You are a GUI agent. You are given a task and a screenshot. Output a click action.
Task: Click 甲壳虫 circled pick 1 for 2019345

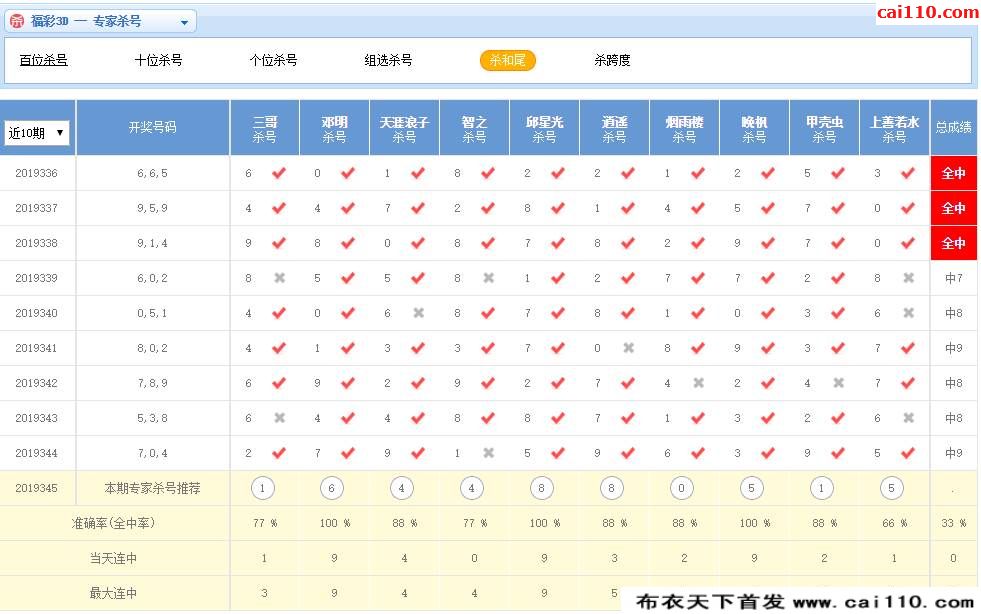pos(821,488)
